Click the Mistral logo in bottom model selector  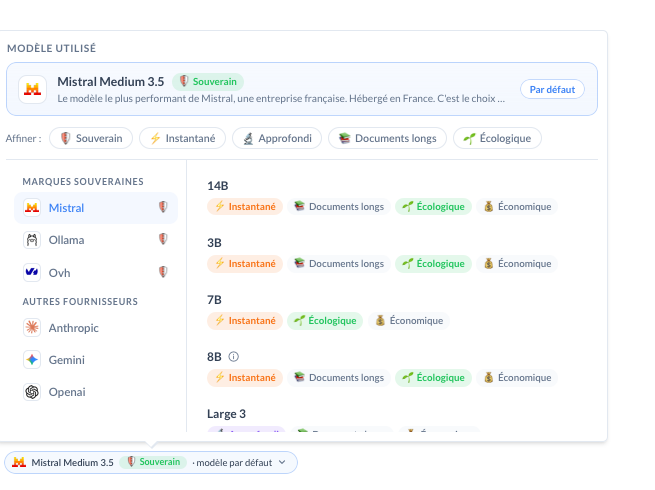click(x=19, y=462)
